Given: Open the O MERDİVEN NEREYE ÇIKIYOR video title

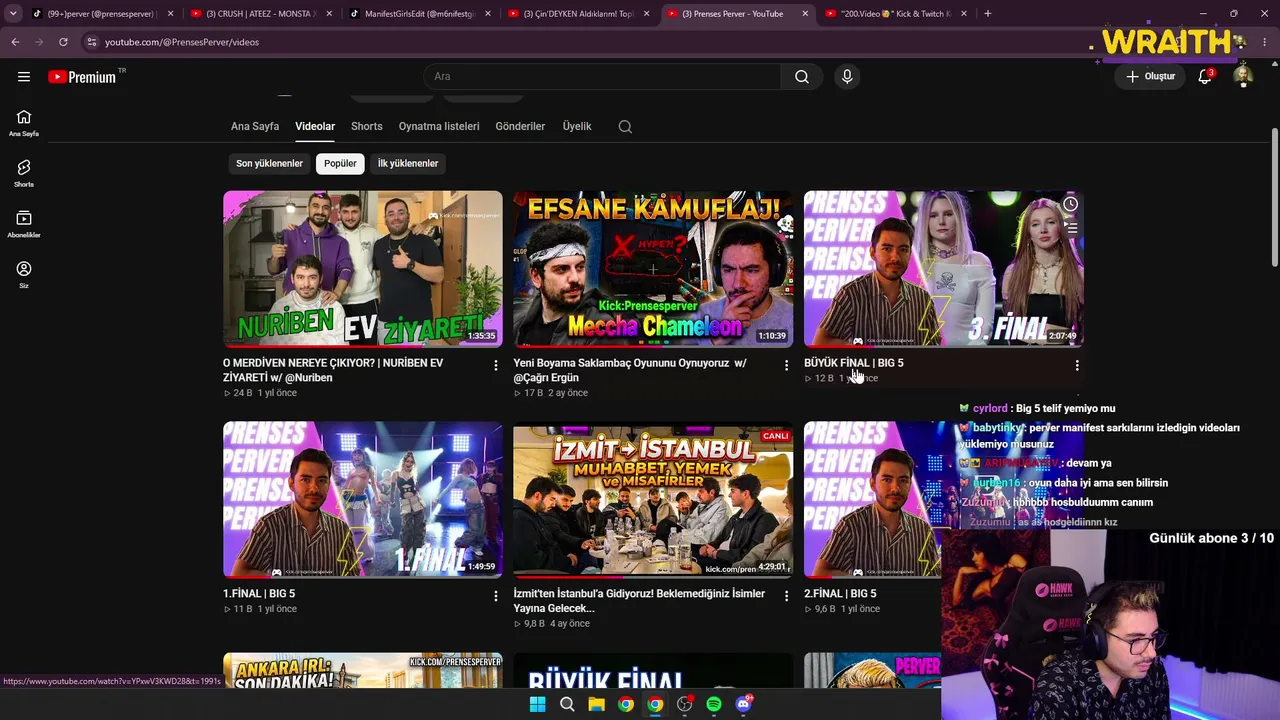Looking at the screenshot, I should pyautogui.click(x=333, y=370).
